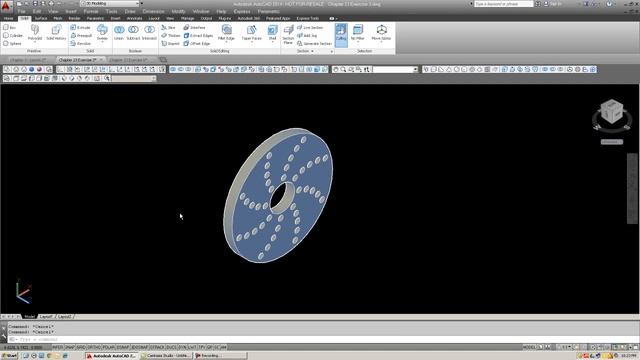Open the Draw menu
Image resolution: width=640 pixels, height=360 pixels.
pyautogui.click(x=130, y=11)
